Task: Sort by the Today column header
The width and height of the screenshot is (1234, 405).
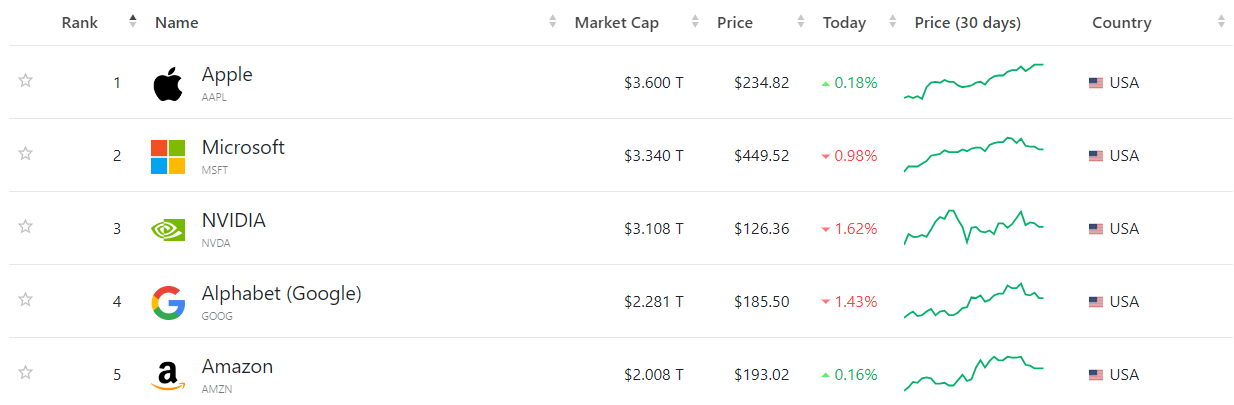Action: 844,22
